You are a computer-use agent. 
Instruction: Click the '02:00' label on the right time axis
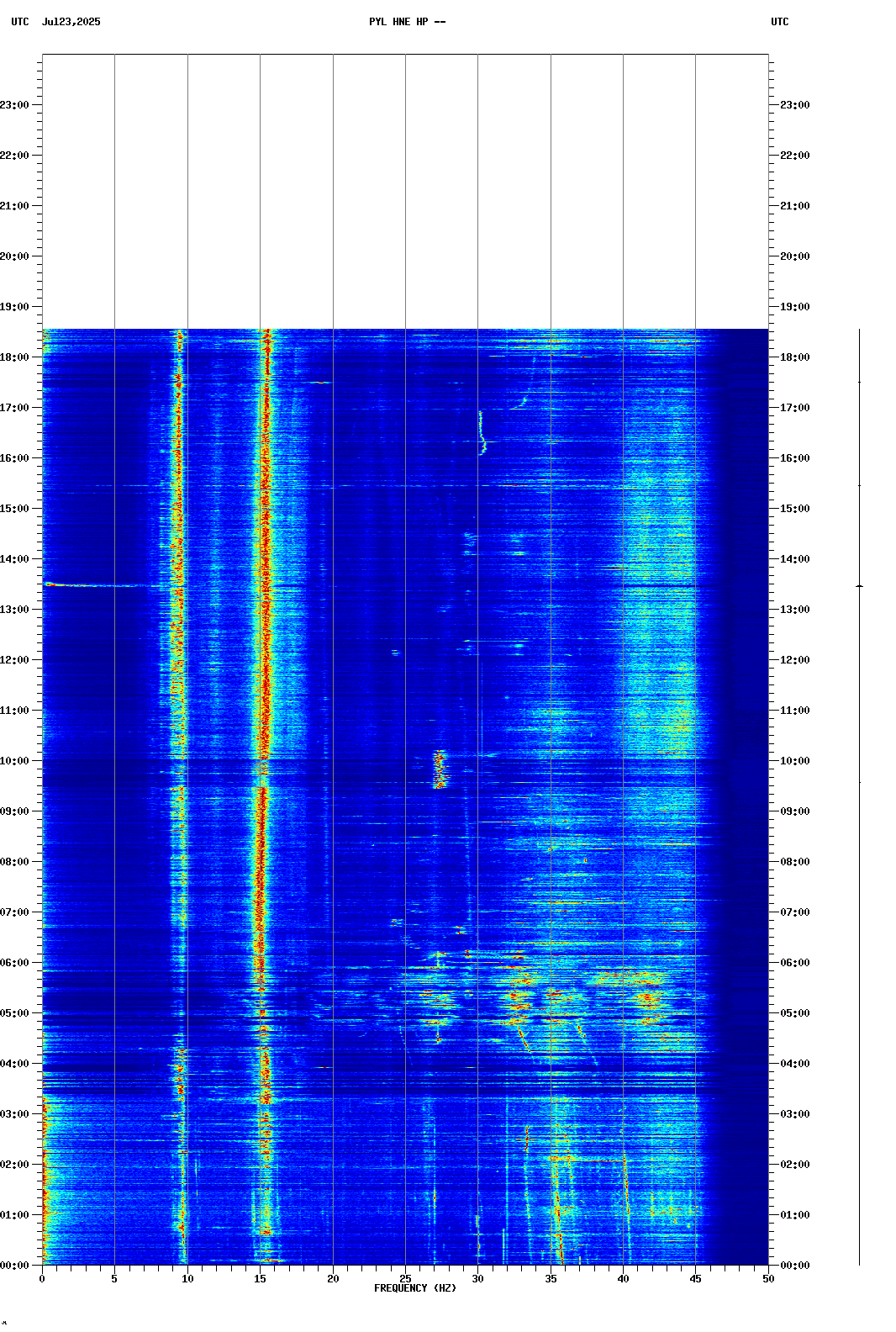(795, 1165)
